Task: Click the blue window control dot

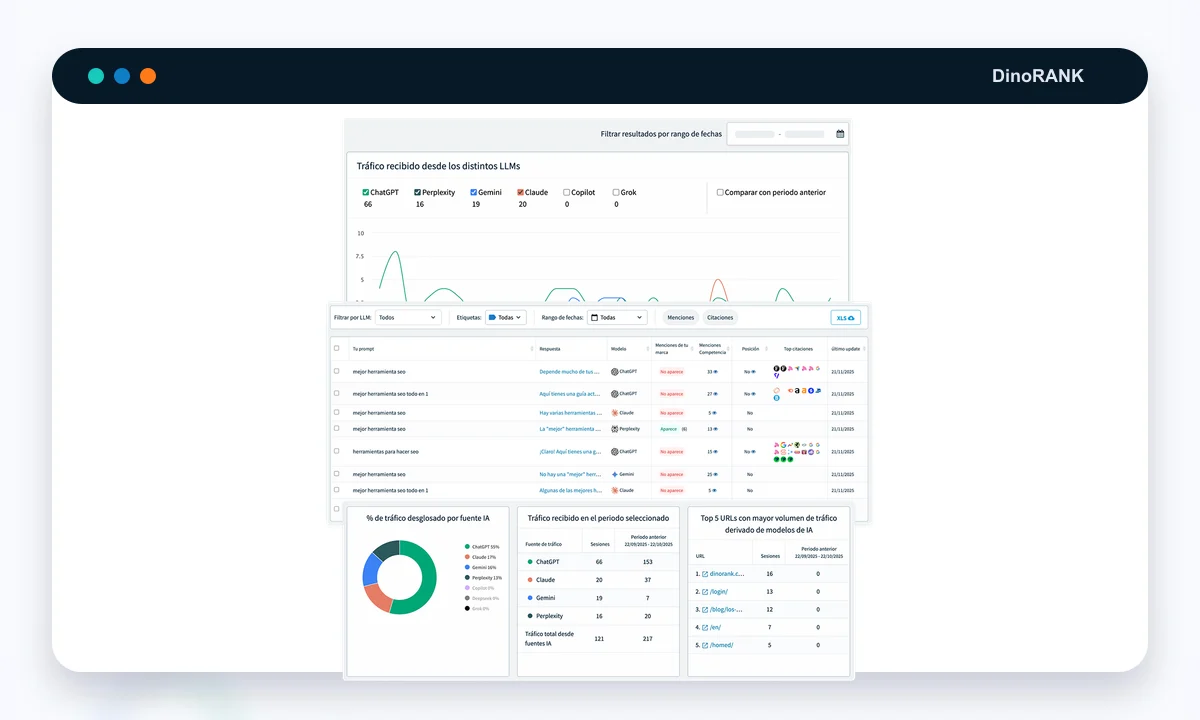Action: [122, 76]
